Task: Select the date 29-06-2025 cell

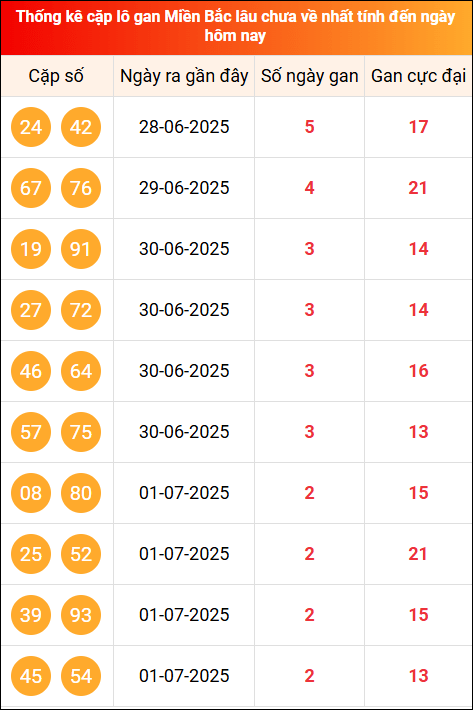Action: pyautogui.click(x=184, y=188)
